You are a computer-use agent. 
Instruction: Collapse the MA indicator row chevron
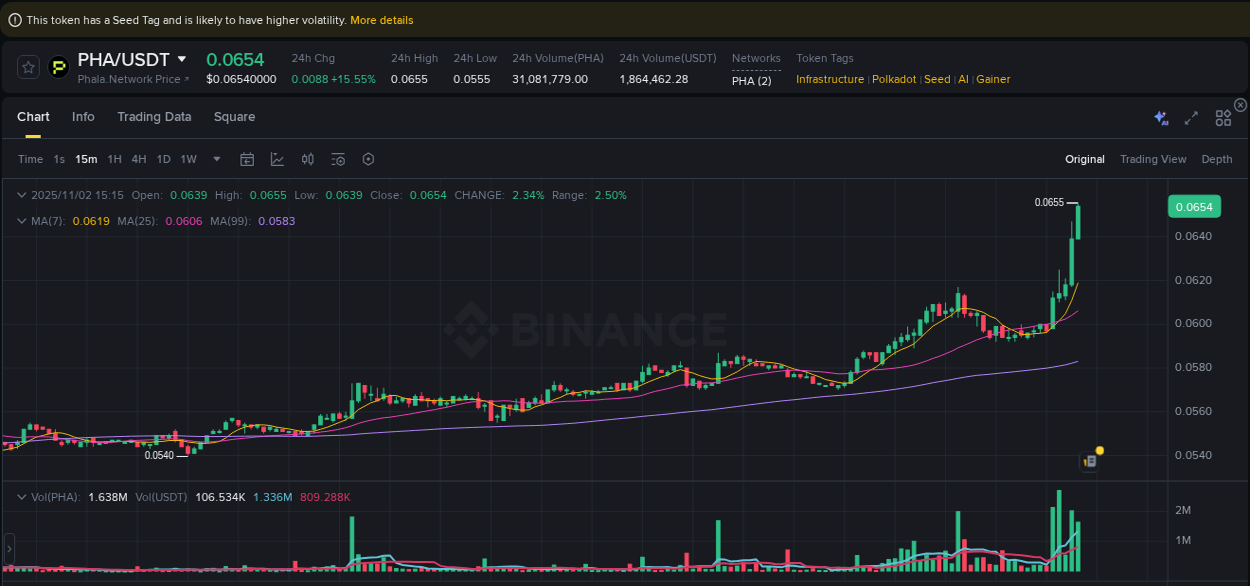[x=22, y=220]
